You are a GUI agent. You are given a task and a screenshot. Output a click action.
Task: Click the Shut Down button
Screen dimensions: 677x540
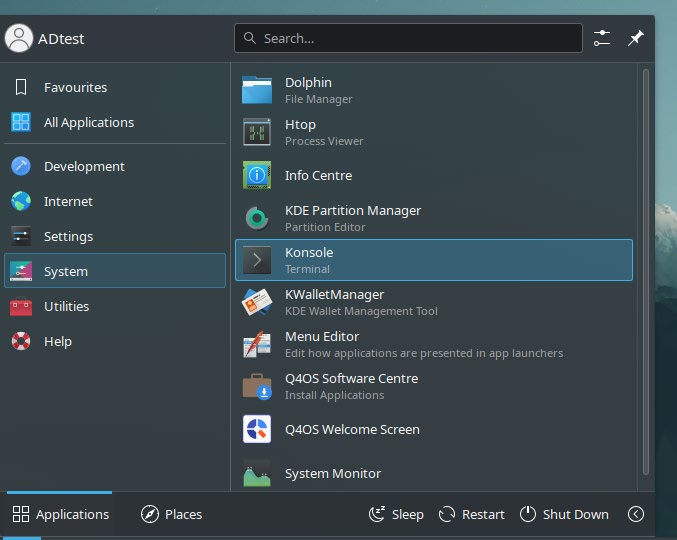coord(564,514)
